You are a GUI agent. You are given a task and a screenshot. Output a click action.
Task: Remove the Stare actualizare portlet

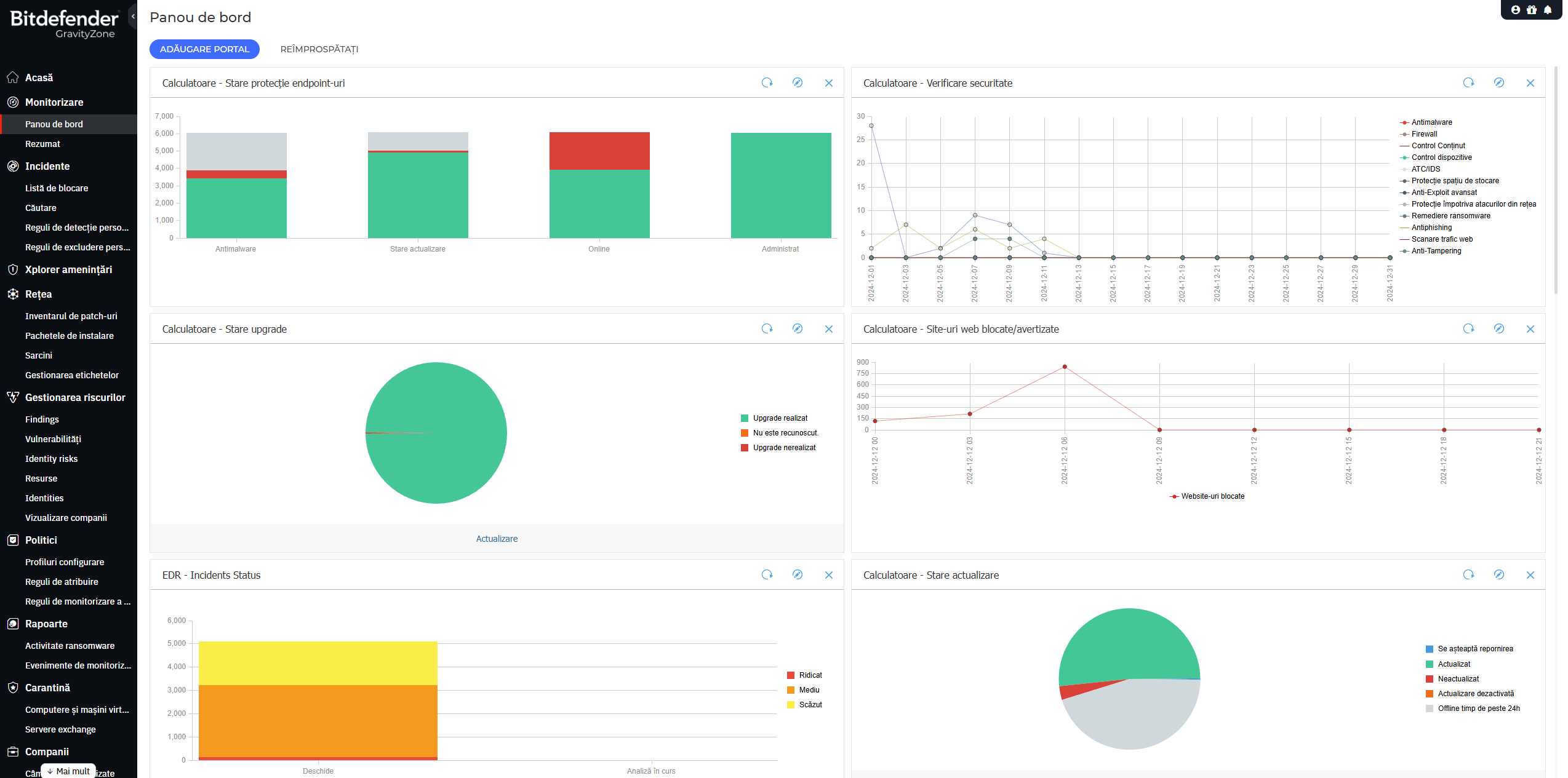click(1530, 575)
